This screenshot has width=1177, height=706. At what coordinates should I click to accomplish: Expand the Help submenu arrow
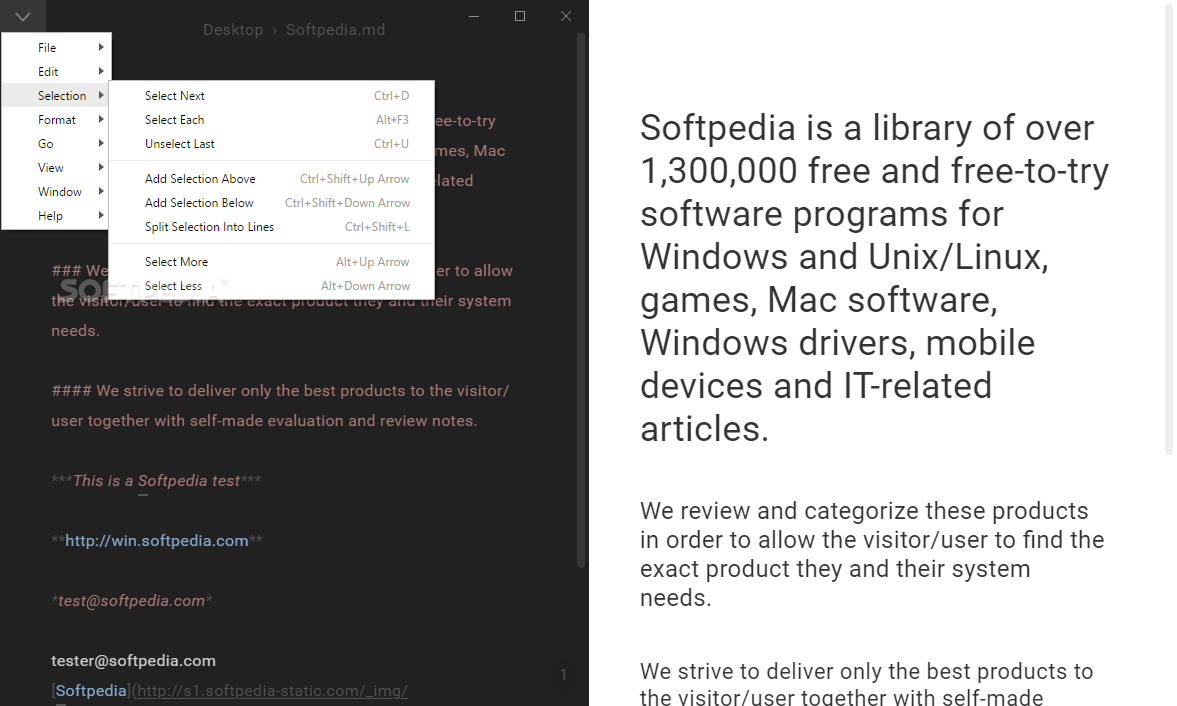101,215
